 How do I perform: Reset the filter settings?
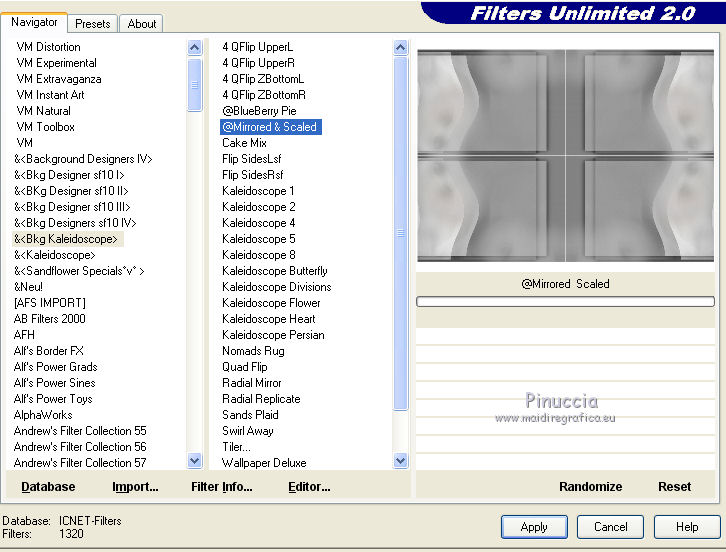click(674, 487)
